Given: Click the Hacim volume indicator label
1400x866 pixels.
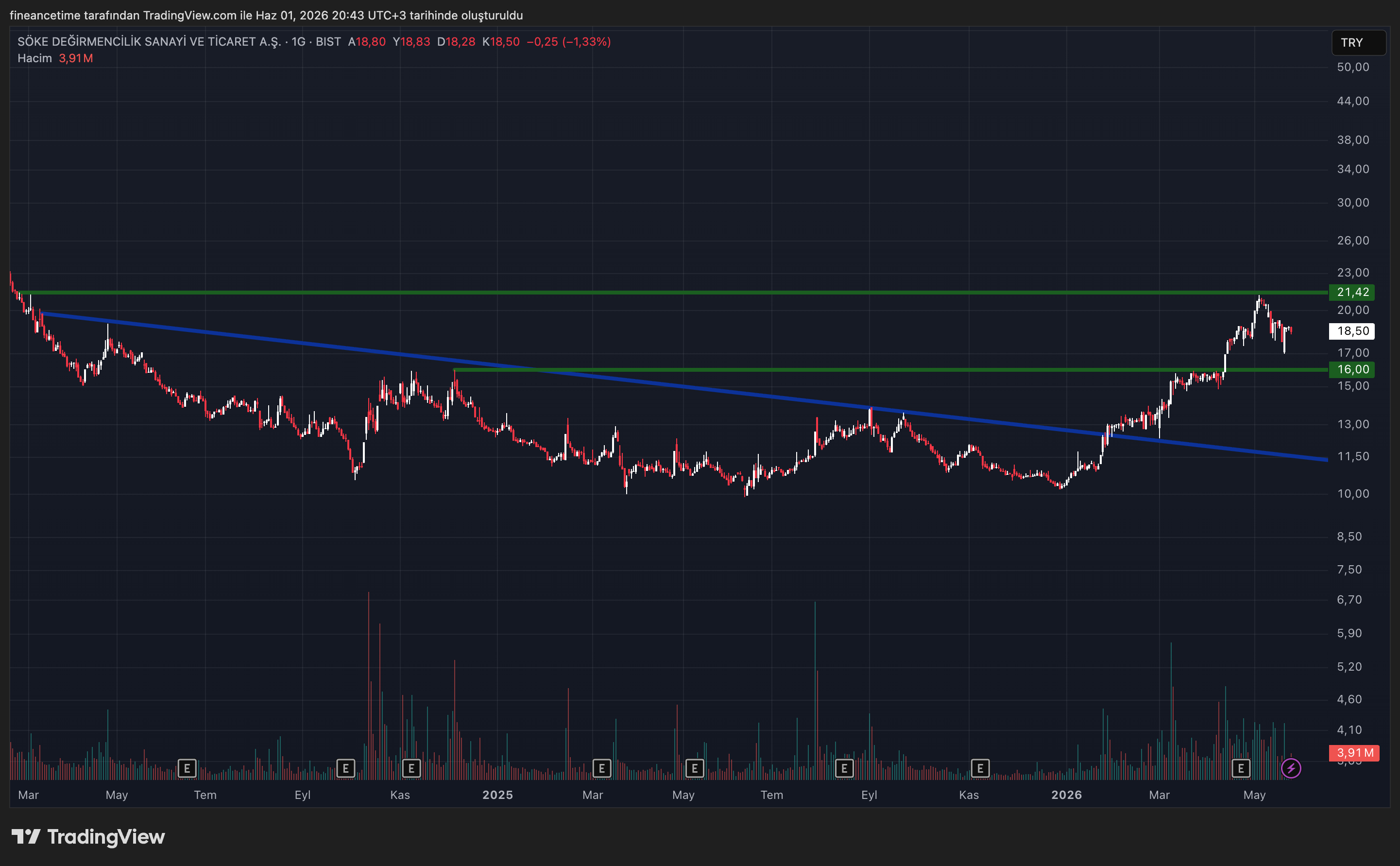Looking at the screenshot, I should (34, 58).
